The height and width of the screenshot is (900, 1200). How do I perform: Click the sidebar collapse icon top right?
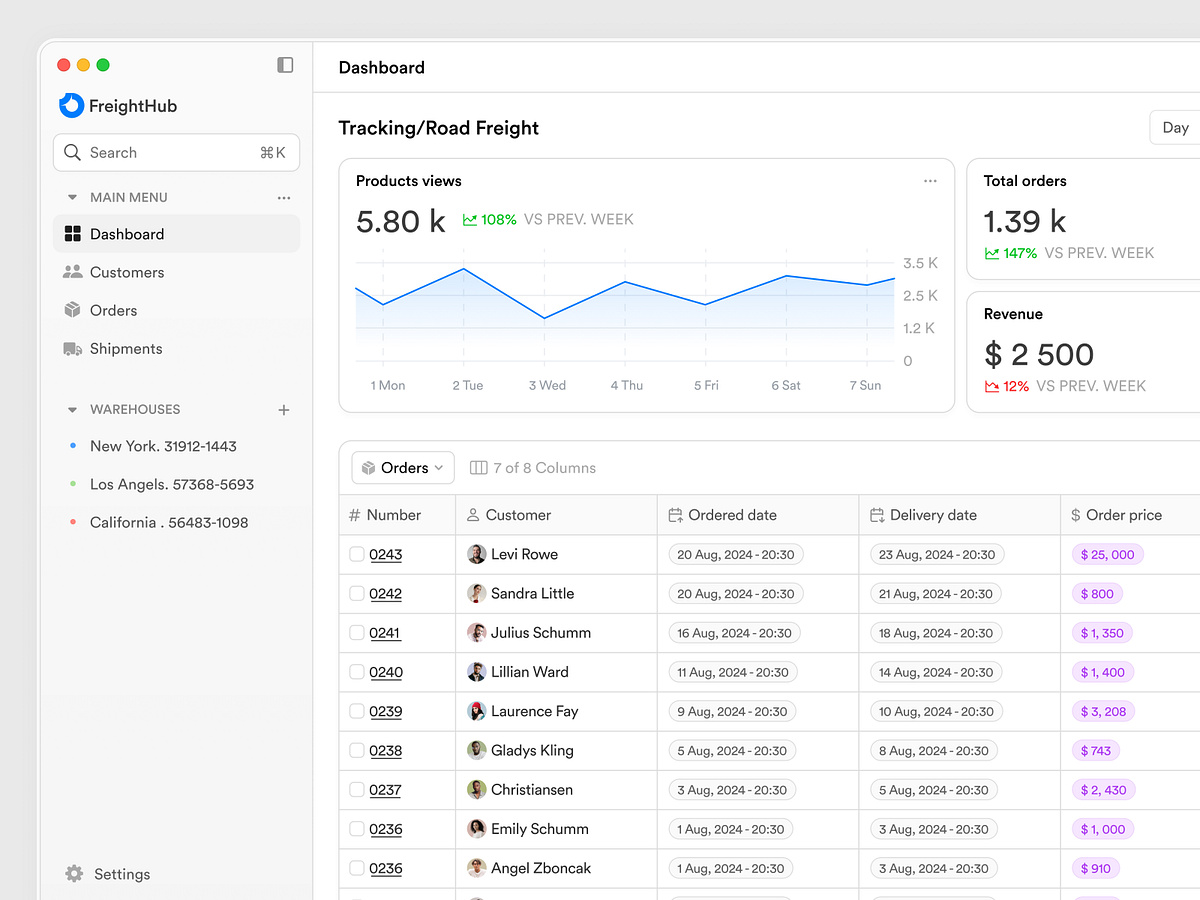click(x=285, y=64)
